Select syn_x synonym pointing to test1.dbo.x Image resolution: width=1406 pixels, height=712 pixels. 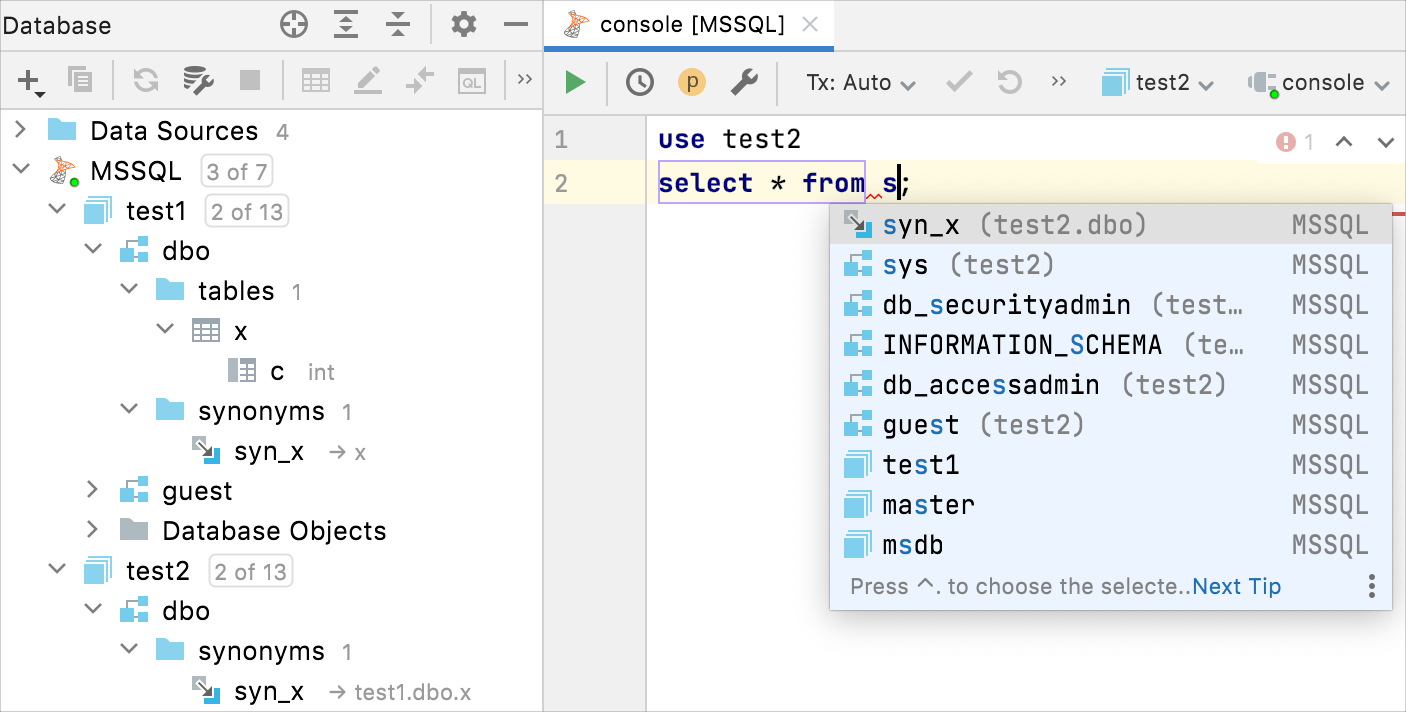click(x=331, y=691)
